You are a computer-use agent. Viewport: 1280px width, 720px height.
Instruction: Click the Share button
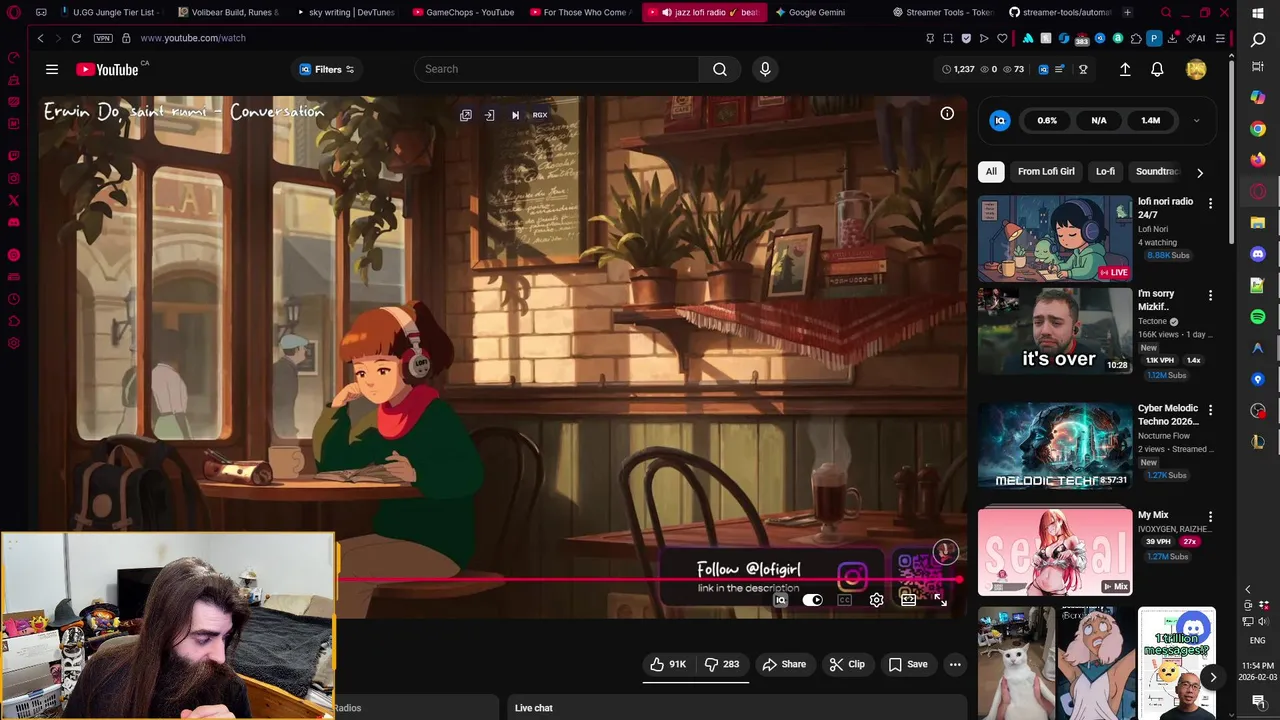(x=784, y=664)
